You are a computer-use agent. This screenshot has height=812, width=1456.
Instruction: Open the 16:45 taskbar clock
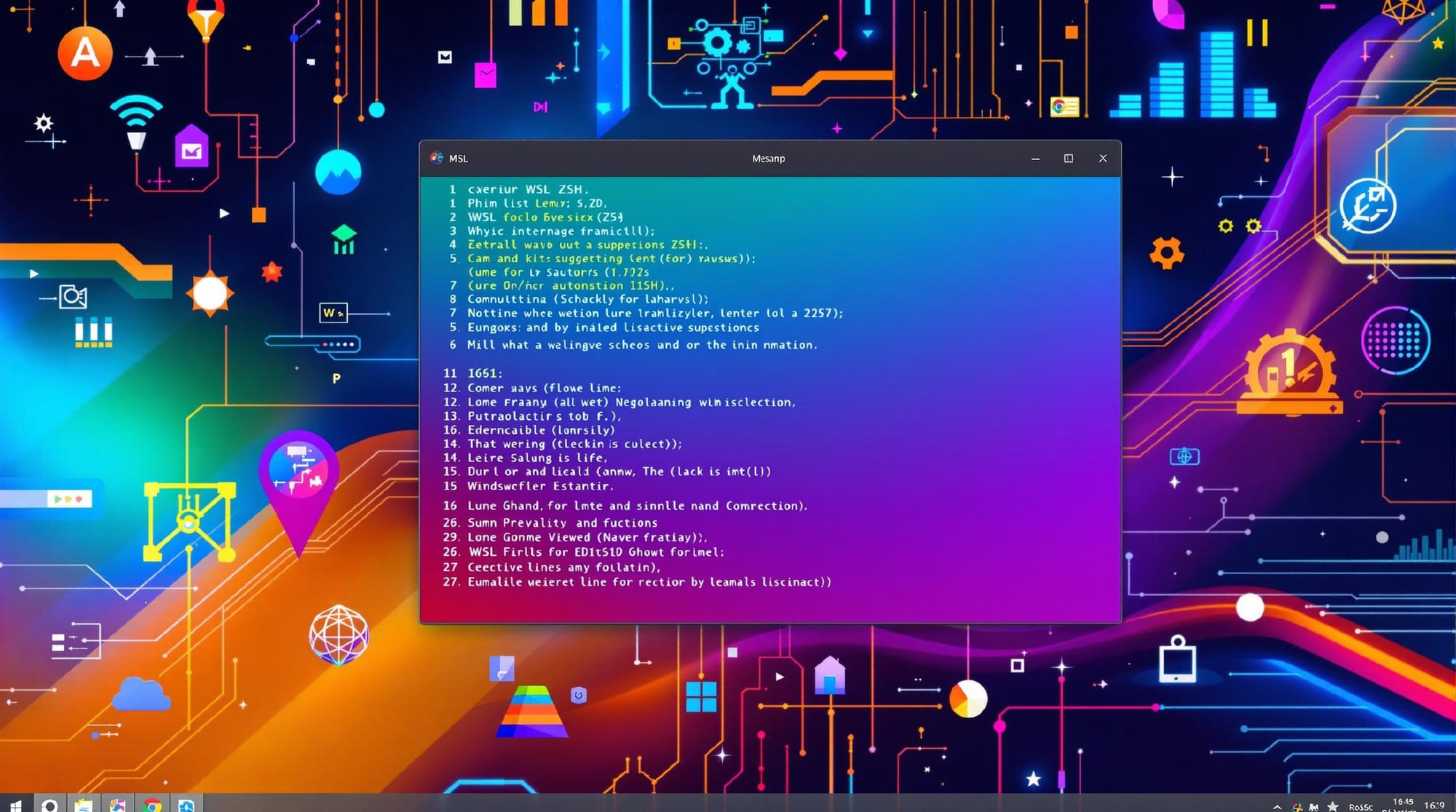click(1402, 803)
